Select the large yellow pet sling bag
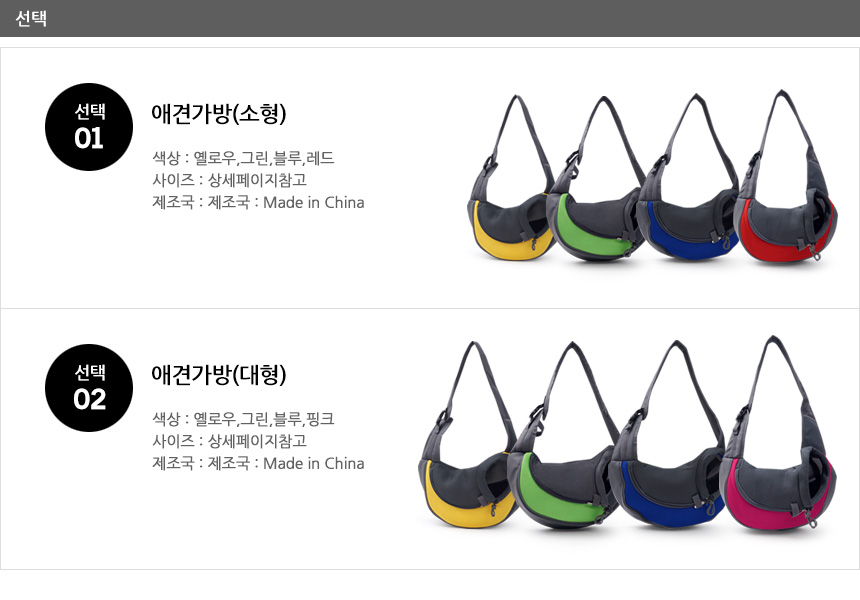The width and height of the screenshot is (860, 600). point(467,434)
